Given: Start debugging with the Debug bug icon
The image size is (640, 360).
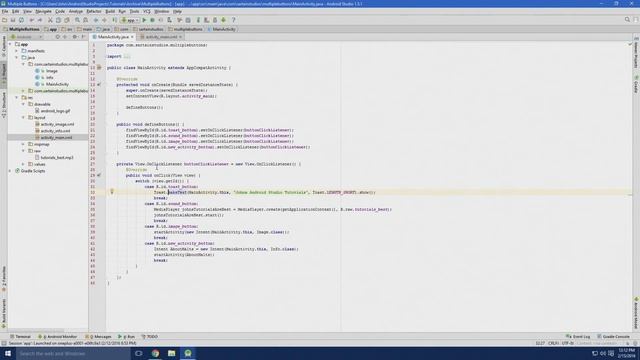Looking at the screenshot, I should [152, 20].
